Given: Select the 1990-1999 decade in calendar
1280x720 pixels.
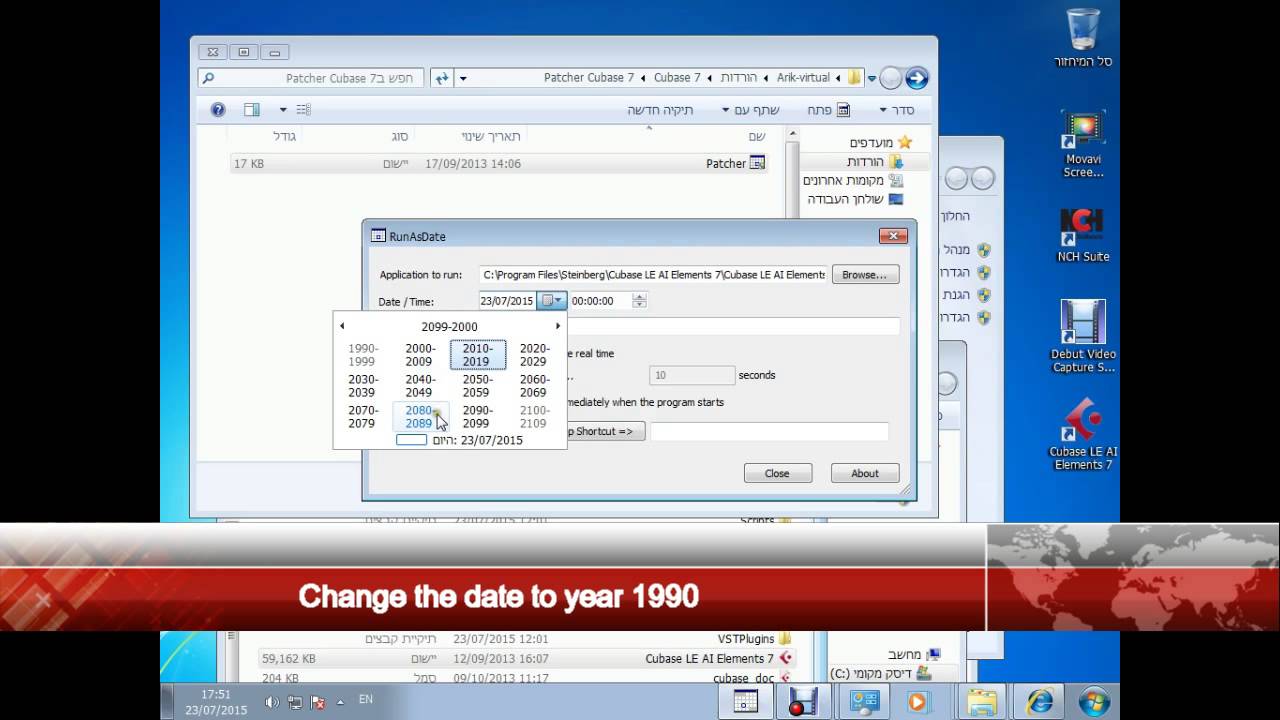Looking at the screenshot, I should tap(363, 355).
